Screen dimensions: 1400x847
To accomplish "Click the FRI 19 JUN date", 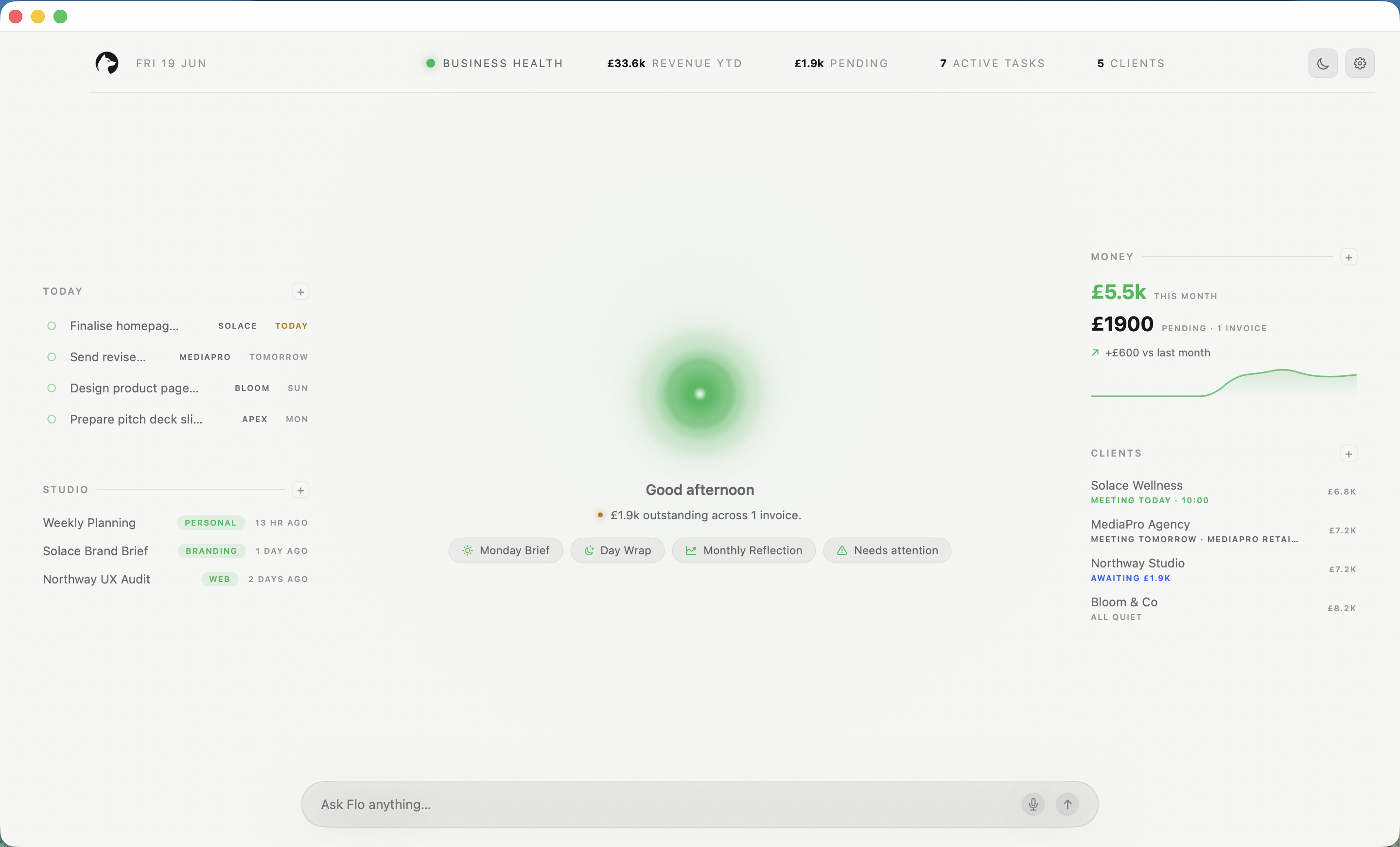I will coord(171,63).
